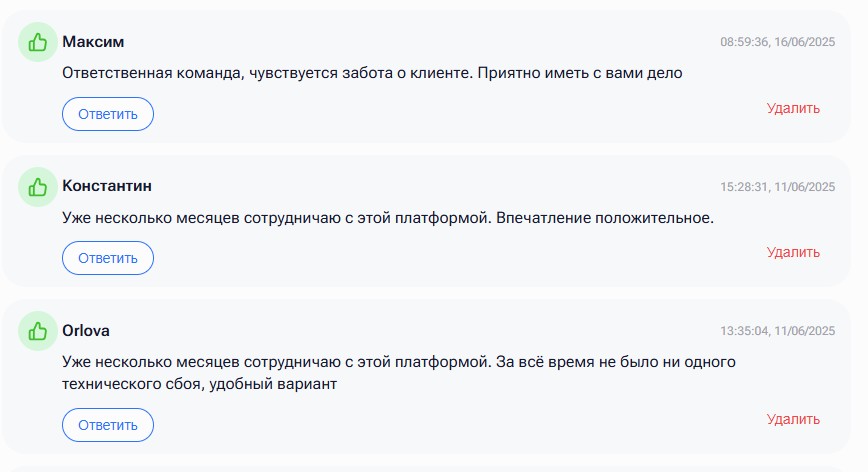Click the partially visible review card at the bottom
Screen dimensions: 868x472
426,469
